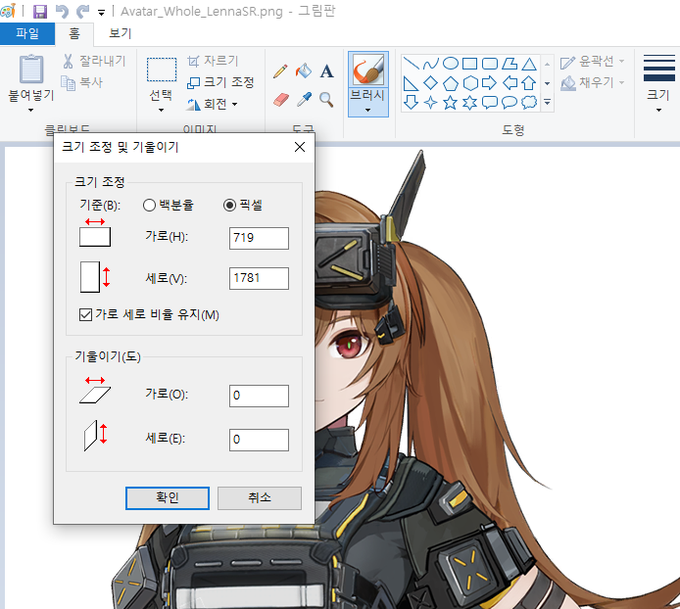Open Quick Access Toolbar customize dropdown

(101, 13)
